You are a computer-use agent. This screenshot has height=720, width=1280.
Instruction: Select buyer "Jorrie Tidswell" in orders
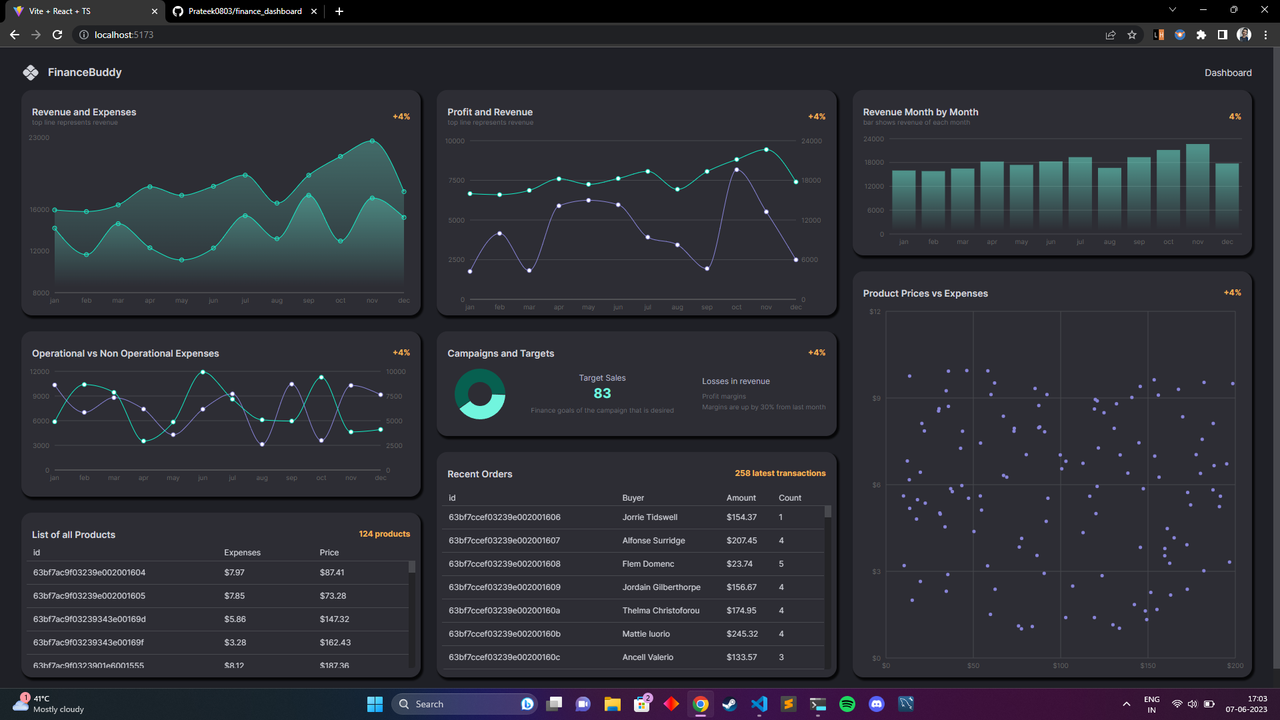(x=650, y=517)
